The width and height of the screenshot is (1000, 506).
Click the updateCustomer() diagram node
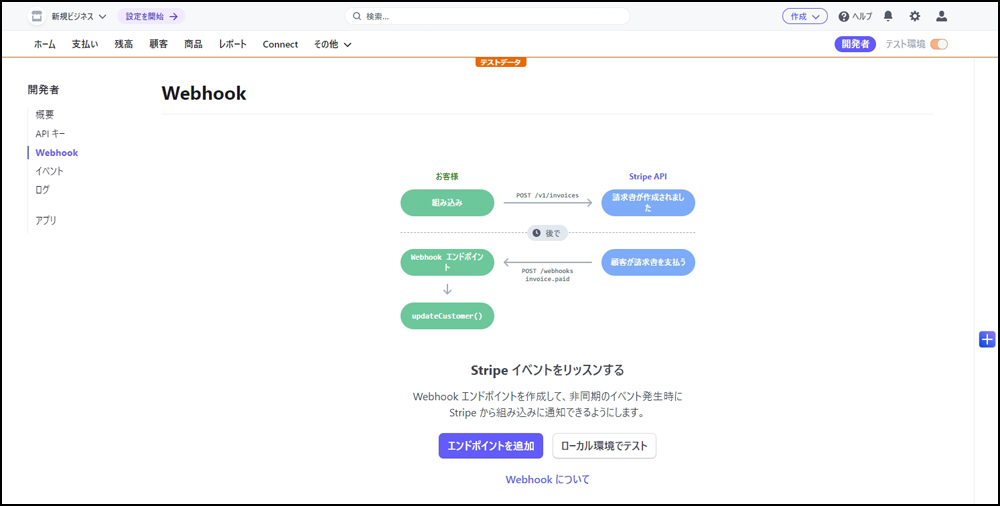tap(447, 316)
